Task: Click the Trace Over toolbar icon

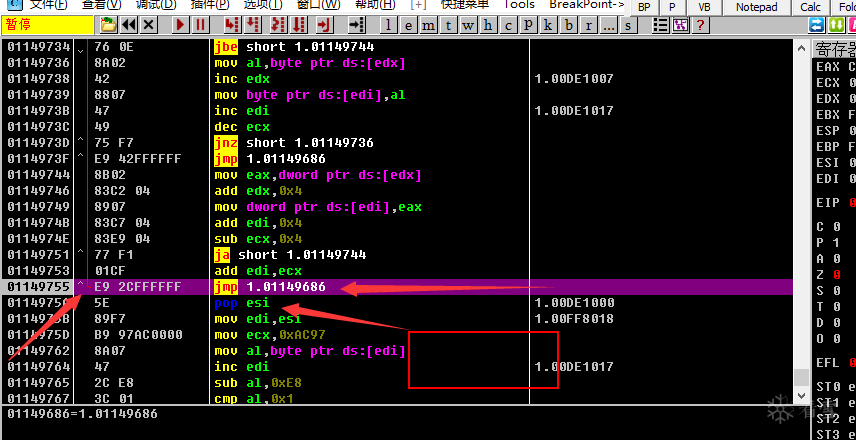Action: point(298,25)
